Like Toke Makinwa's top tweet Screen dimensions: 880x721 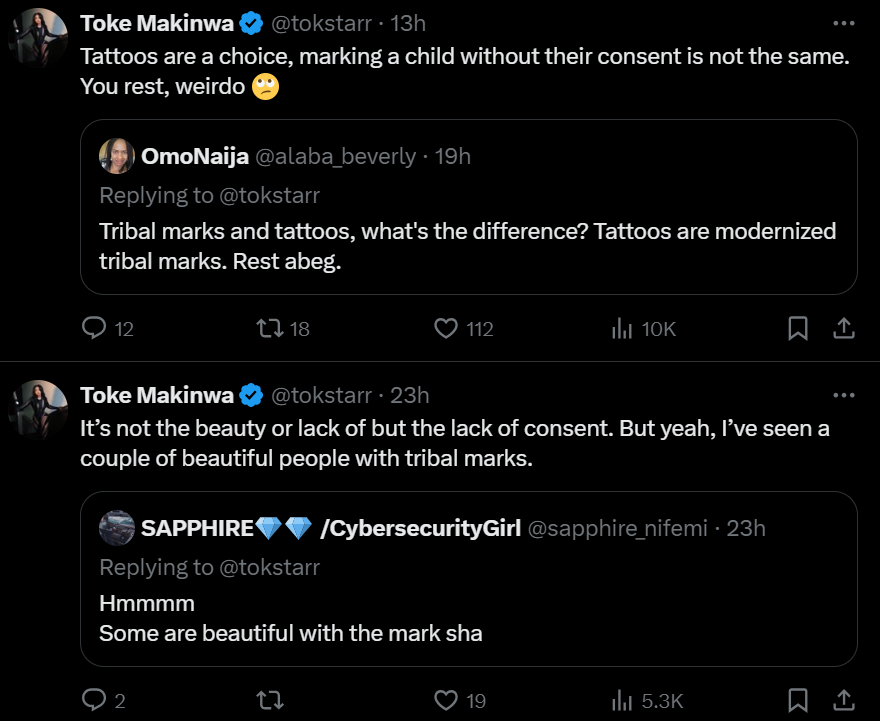click(x=445, y=328)
